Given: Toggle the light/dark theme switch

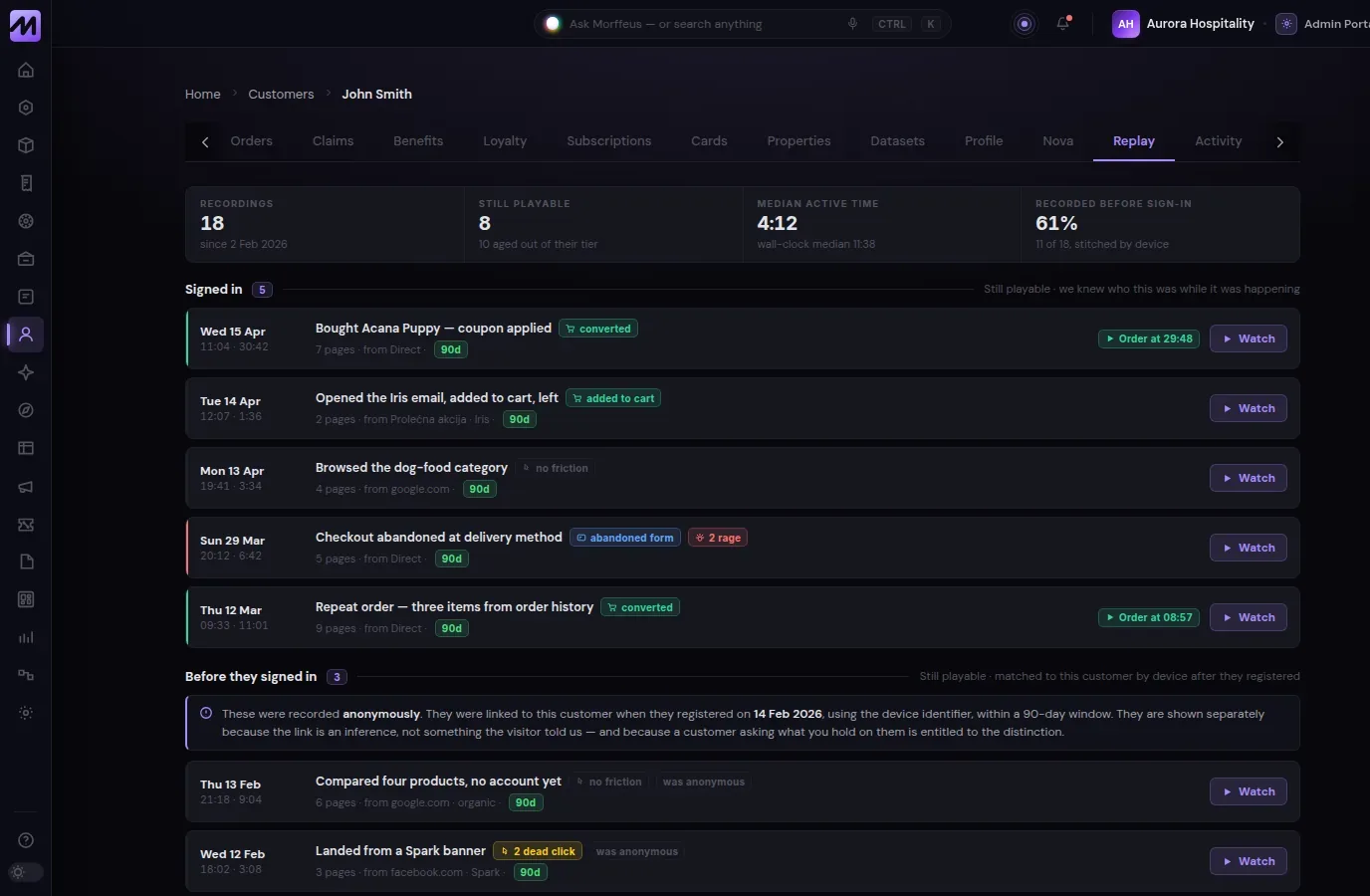Looking at the screenshot, I should click(26, 872).
